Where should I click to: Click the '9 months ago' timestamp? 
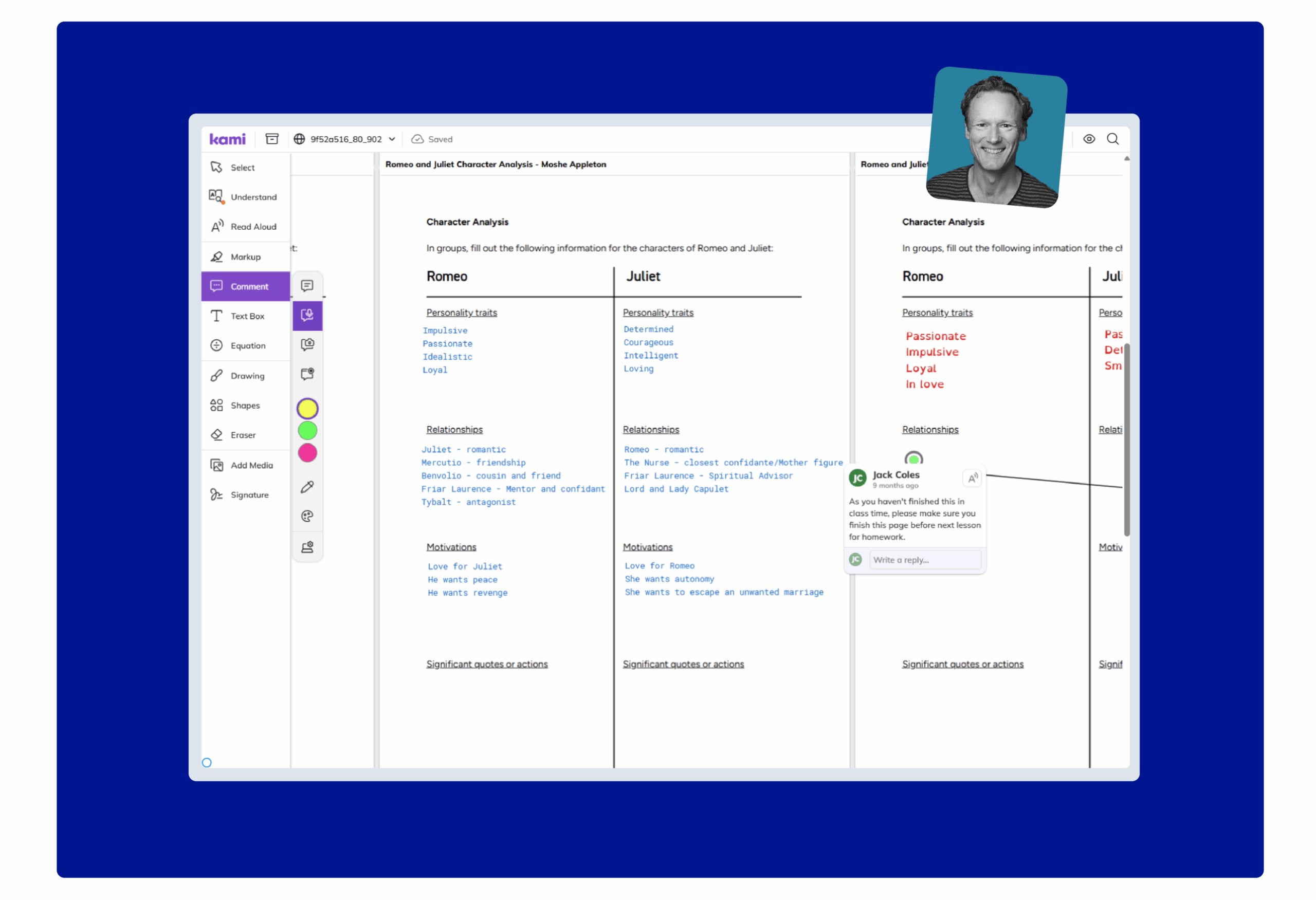click(894, 486)
